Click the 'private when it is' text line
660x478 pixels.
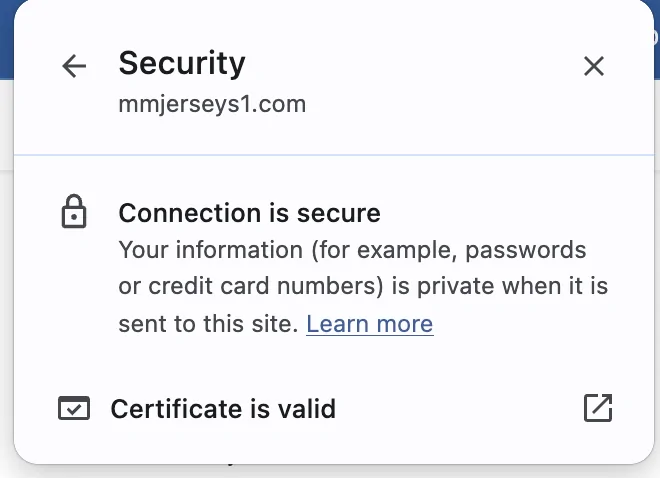(x=512, y=286)
